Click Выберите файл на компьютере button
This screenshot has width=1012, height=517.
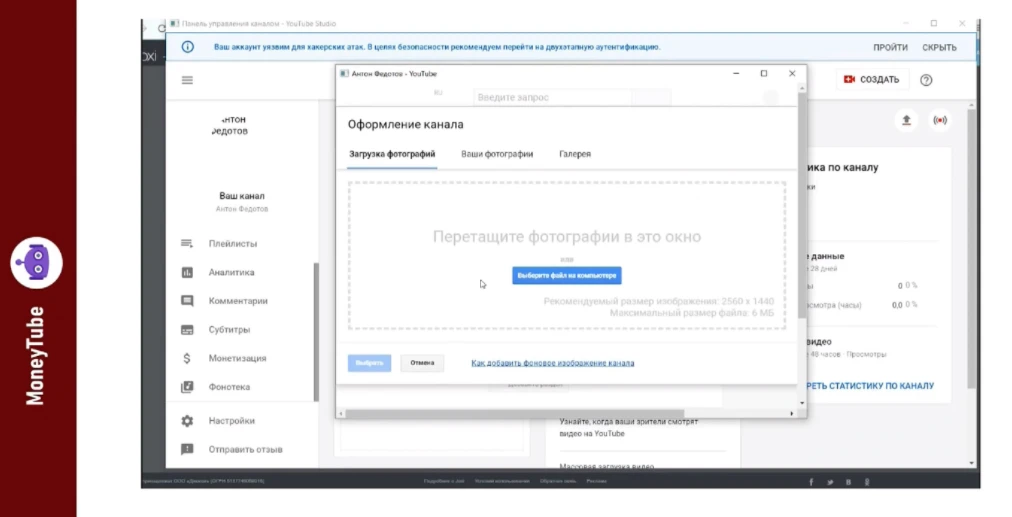coord(567,276)
